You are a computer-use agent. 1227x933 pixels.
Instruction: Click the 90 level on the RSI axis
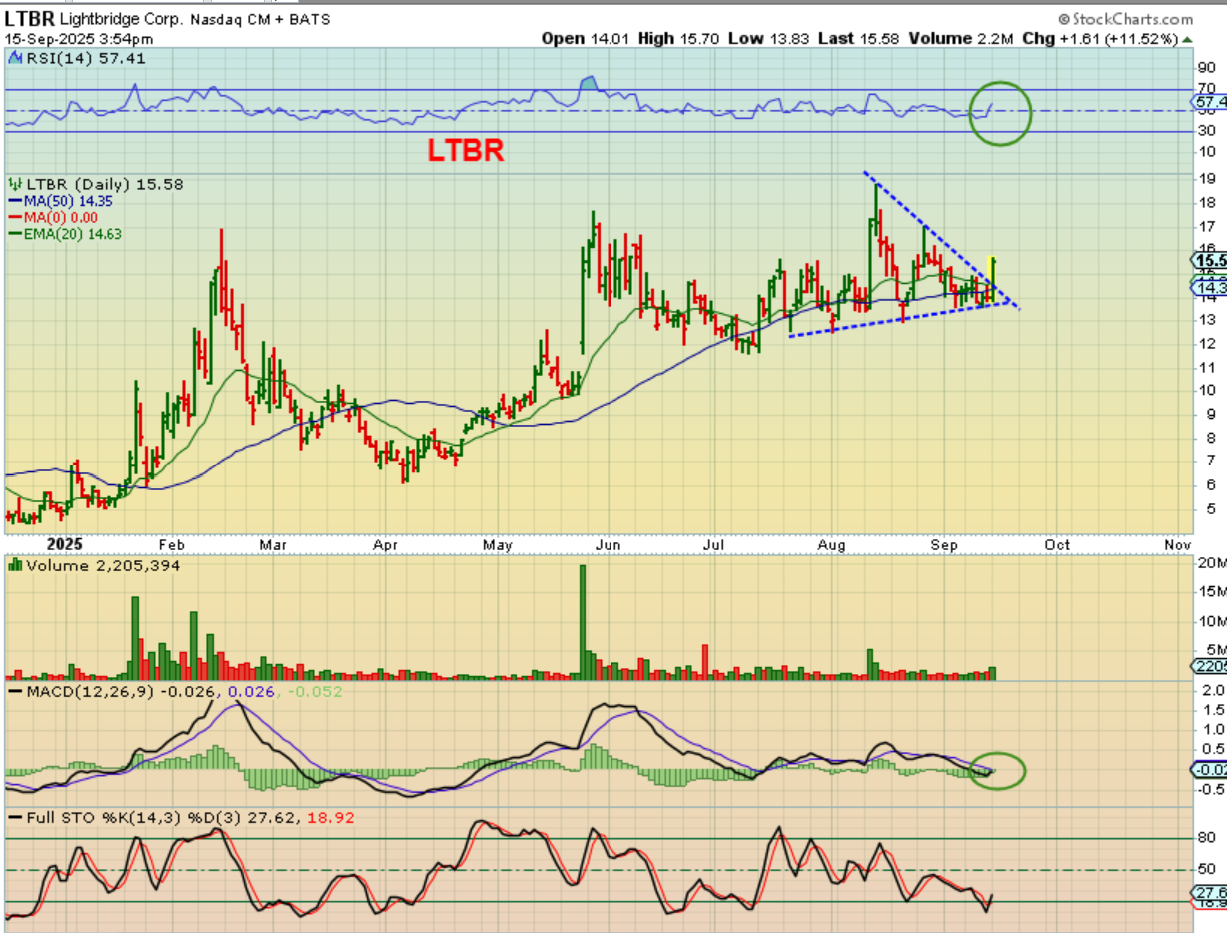pyautogui.click(x=1207, y=67)
